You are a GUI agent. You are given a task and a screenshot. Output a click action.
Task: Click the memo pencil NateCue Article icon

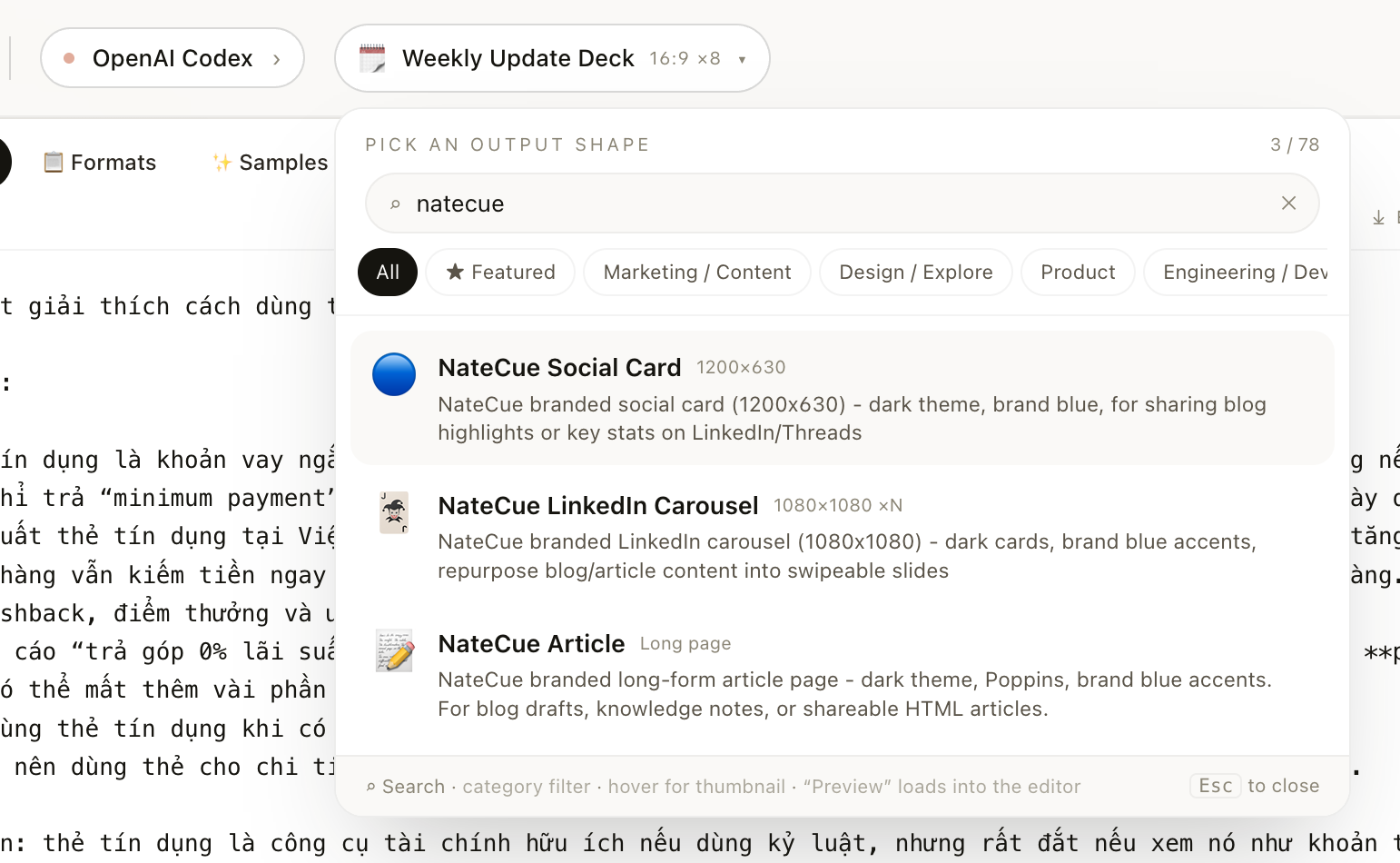click(x=394, y=650)
